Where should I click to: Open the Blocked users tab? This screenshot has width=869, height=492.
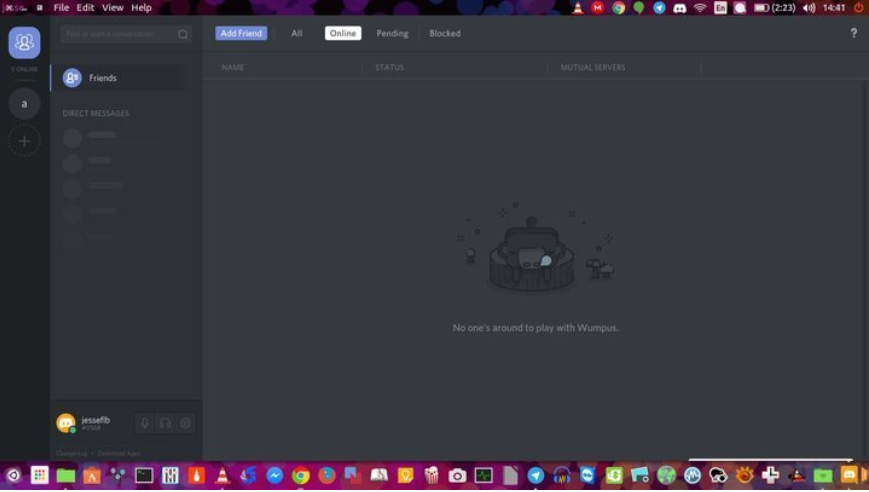click(x=445, y=33)
